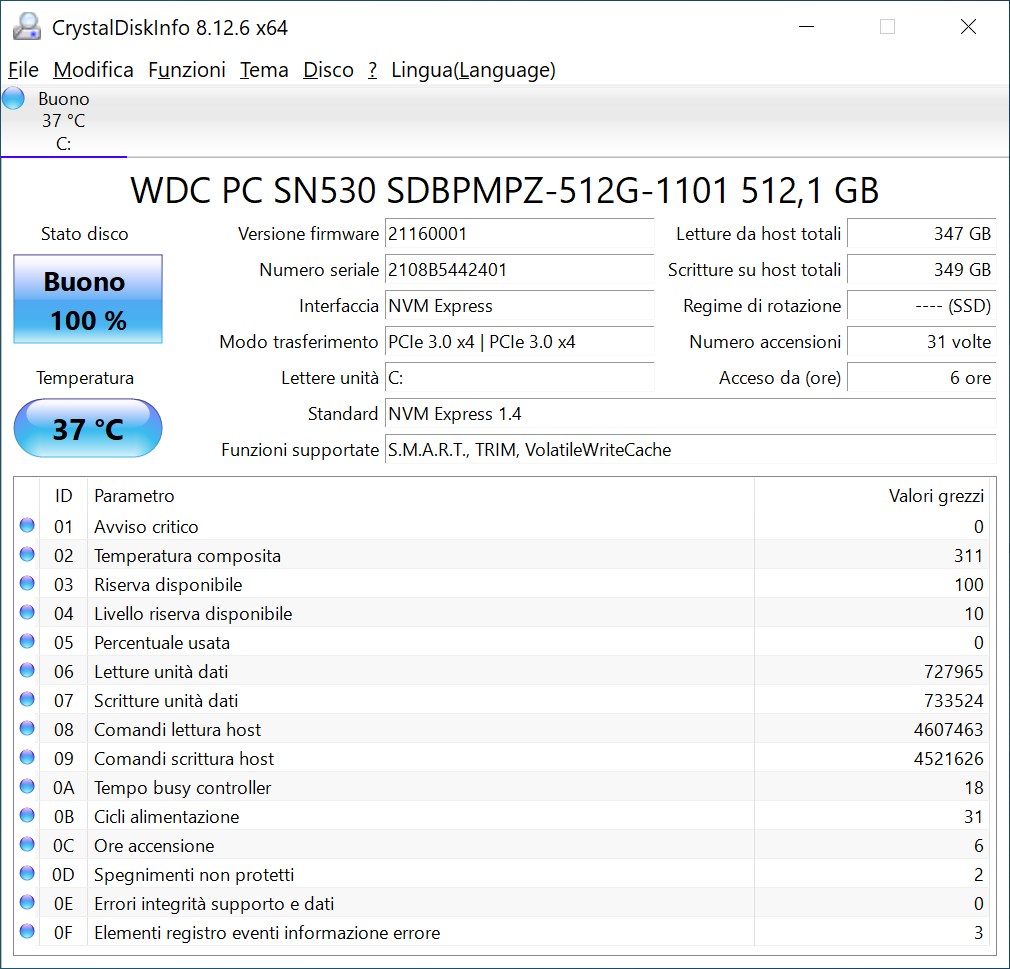Click raw value 4607463 of Comandi lettura host

(948, 730)
